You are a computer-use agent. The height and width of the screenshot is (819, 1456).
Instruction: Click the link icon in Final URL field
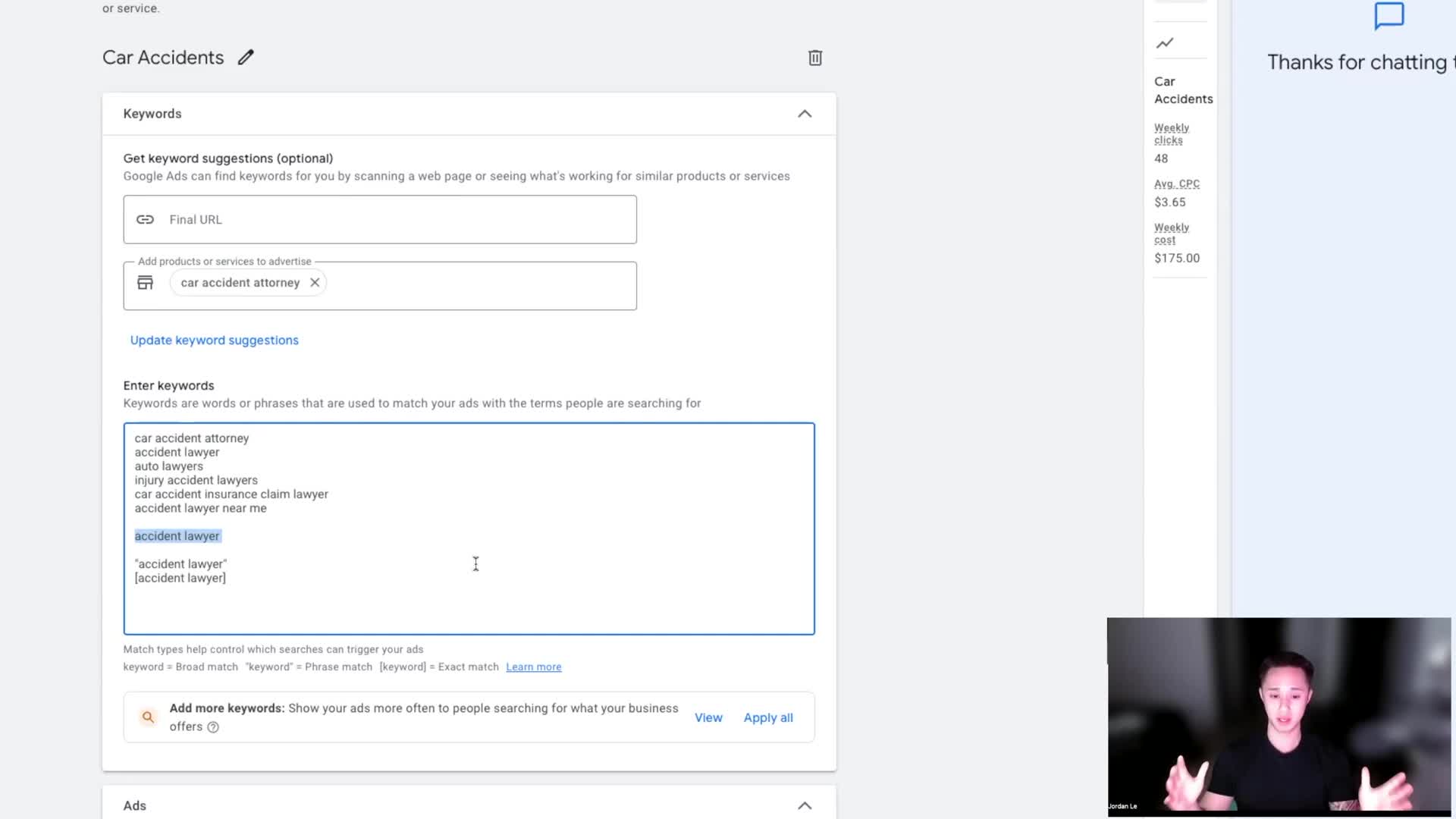[x=145, y=219]
